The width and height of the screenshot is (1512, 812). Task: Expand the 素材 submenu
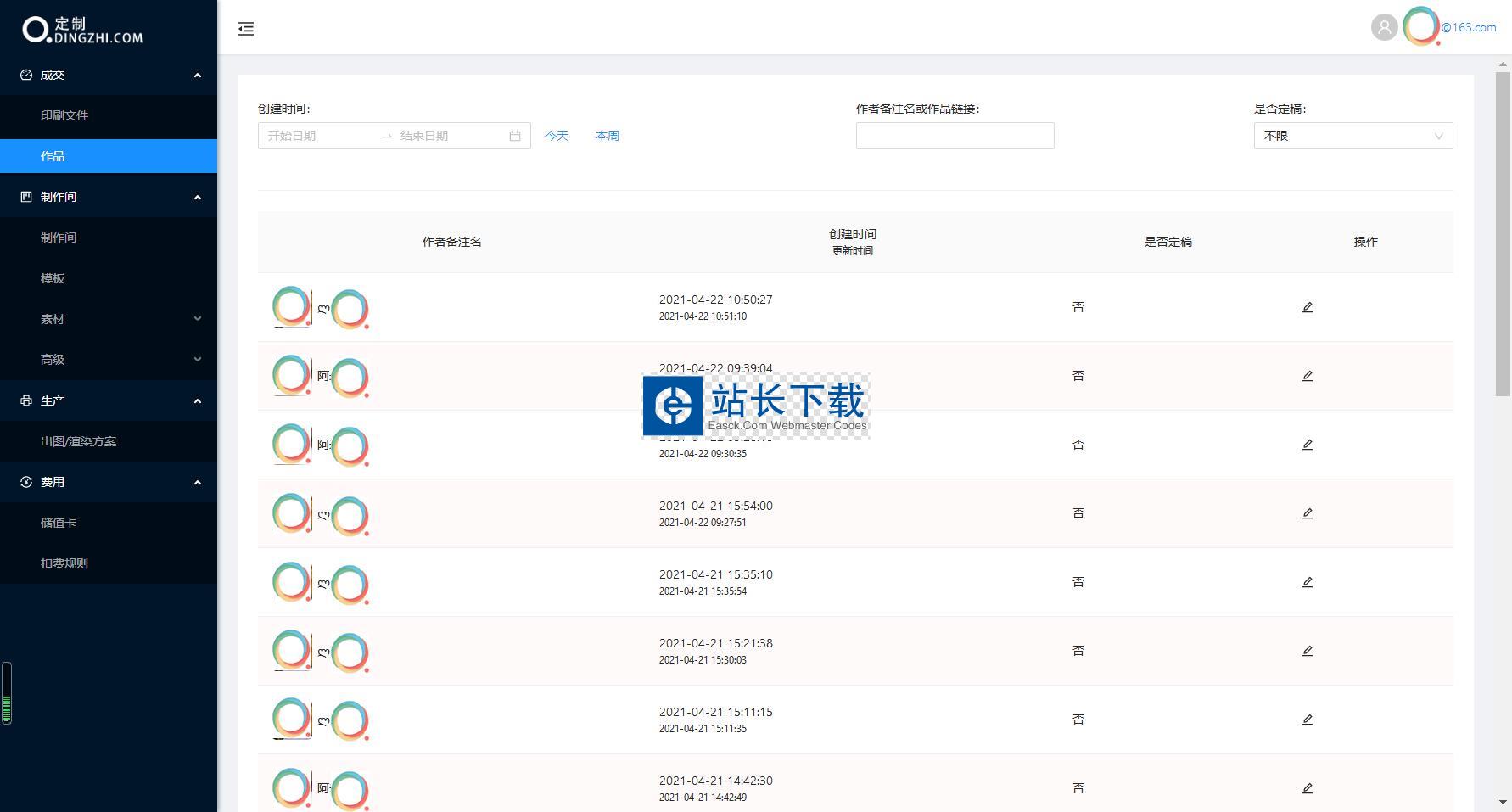click(x=109, y=319)
